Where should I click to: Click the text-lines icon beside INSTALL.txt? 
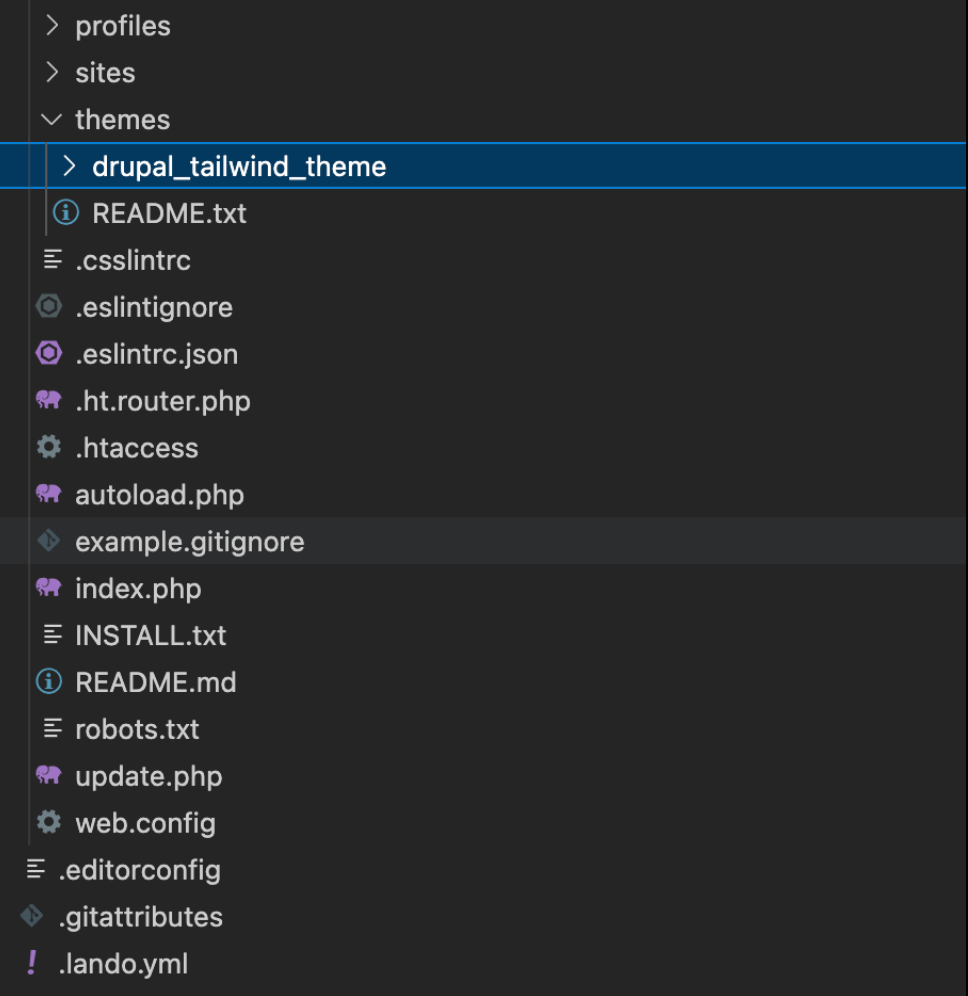pos(53,635)
